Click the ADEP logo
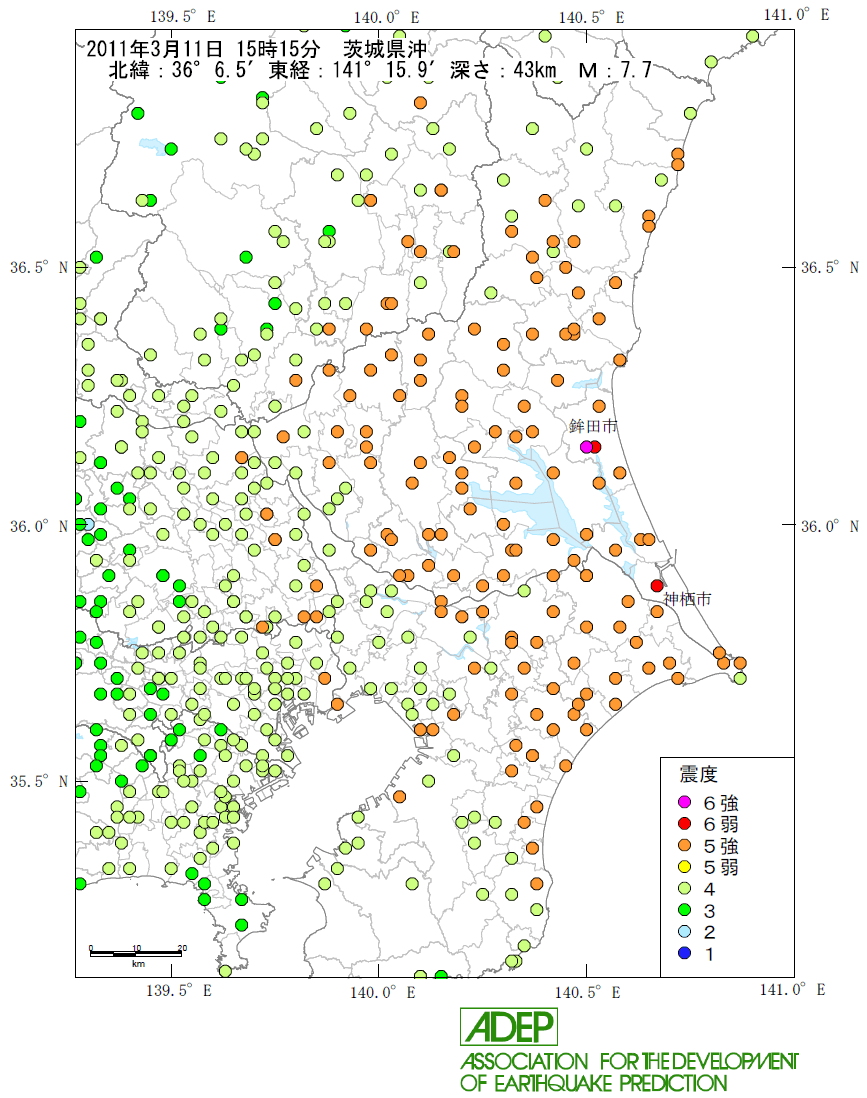 pos(509,1027)
